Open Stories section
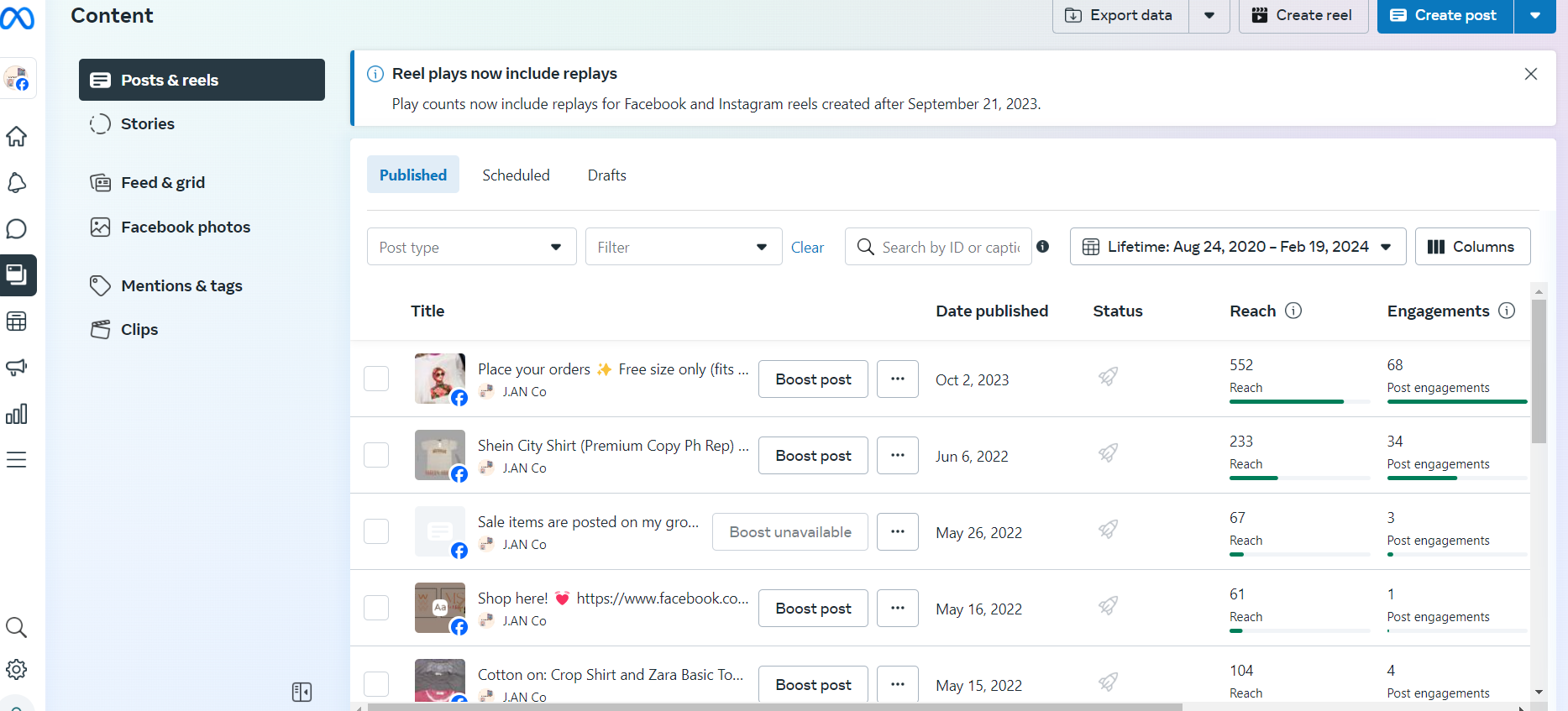The image size is (1568, 711). [x=202, y=123]
